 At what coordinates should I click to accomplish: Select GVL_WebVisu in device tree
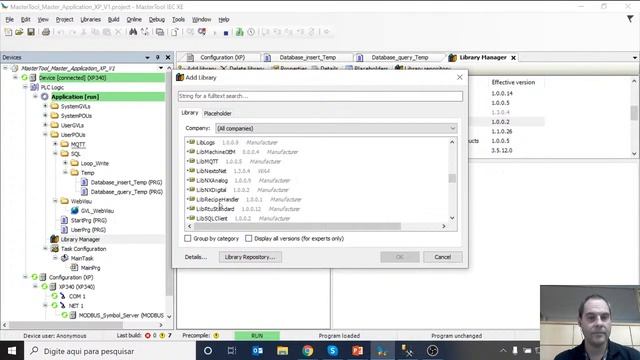point(97,211)
